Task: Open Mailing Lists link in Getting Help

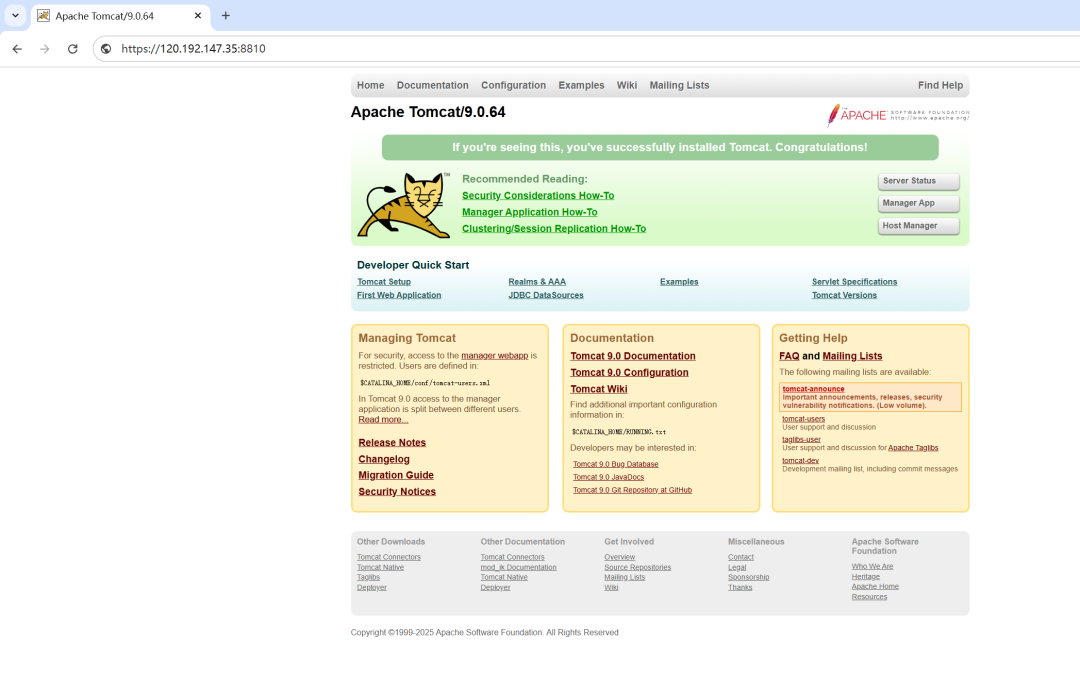Action: point(852,356)
